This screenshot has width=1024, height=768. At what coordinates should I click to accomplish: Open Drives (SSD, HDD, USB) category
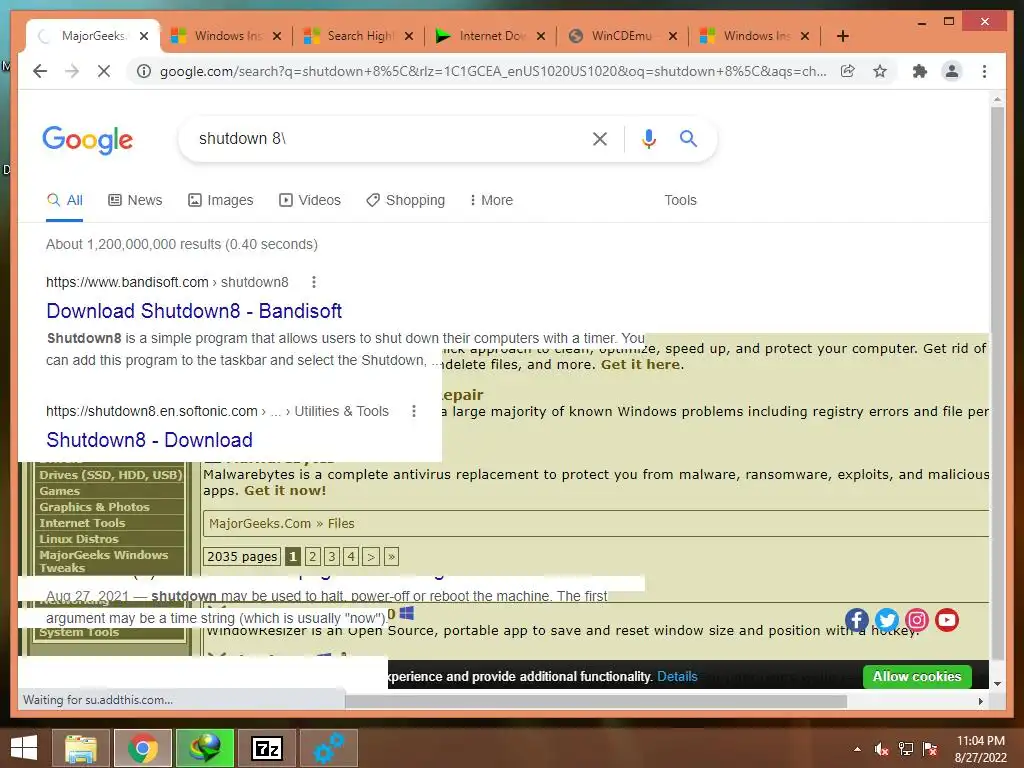click(110, 475)
